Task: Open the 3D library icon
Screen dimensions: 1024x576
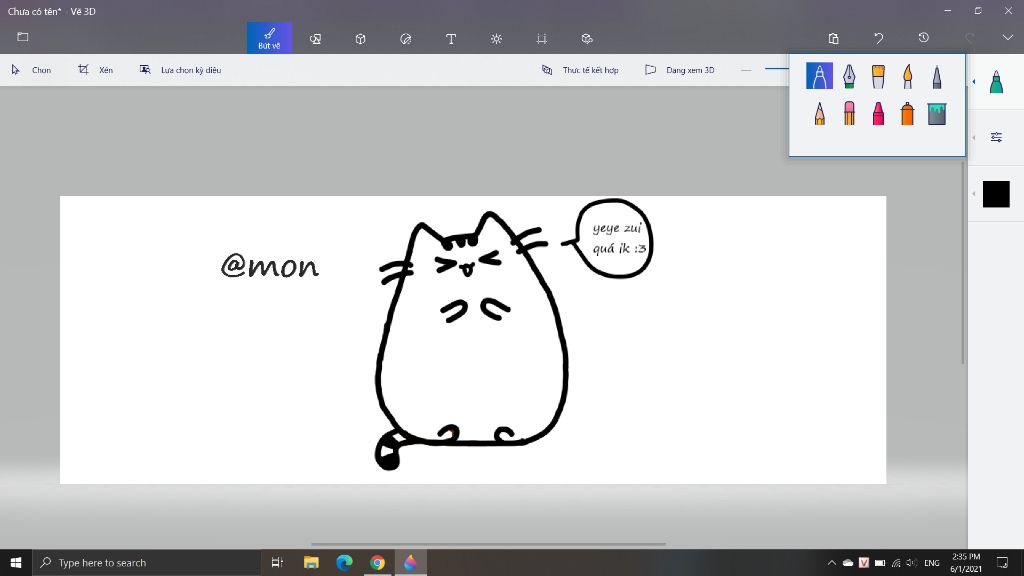Action: [x=587, y=39]
